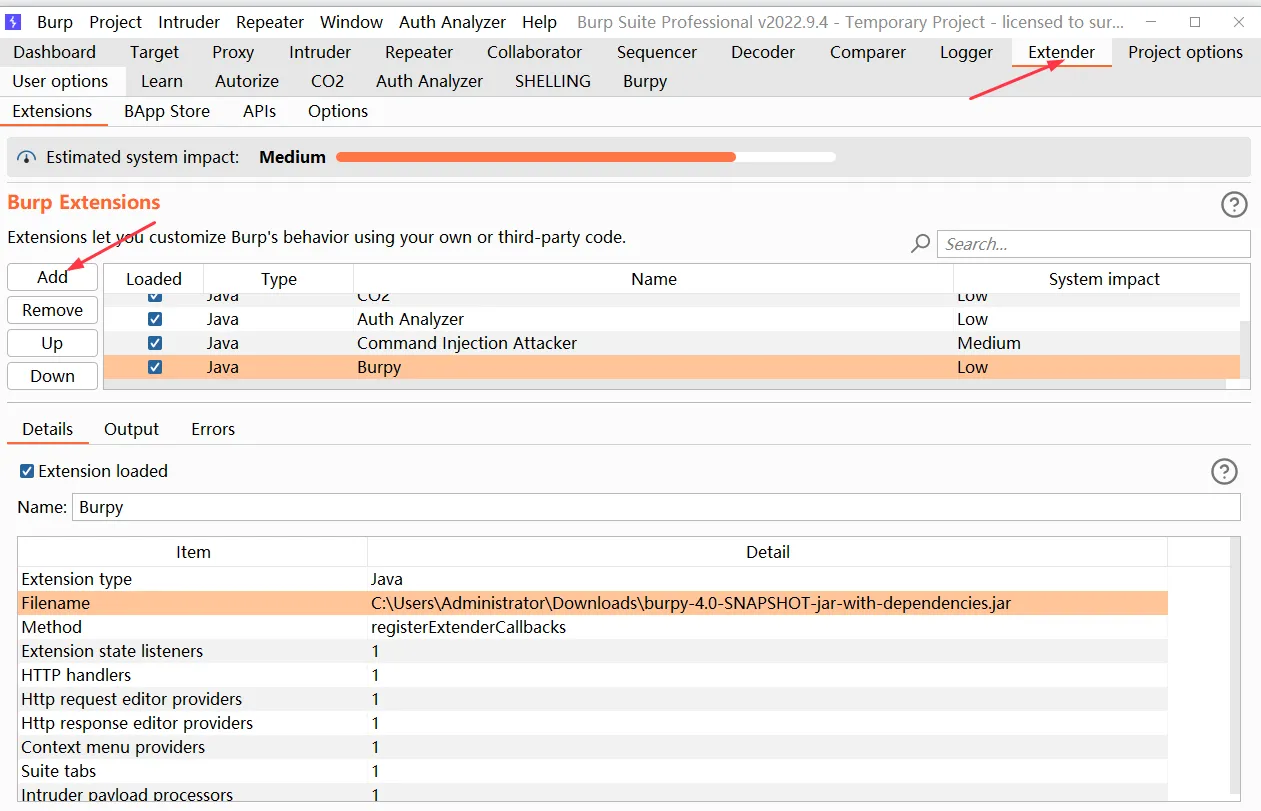The width and height of the screenshot is (1261, 811).
Task: Switch to the BApp Store tab
Action: pyautogui.click(x=167, y=111)
